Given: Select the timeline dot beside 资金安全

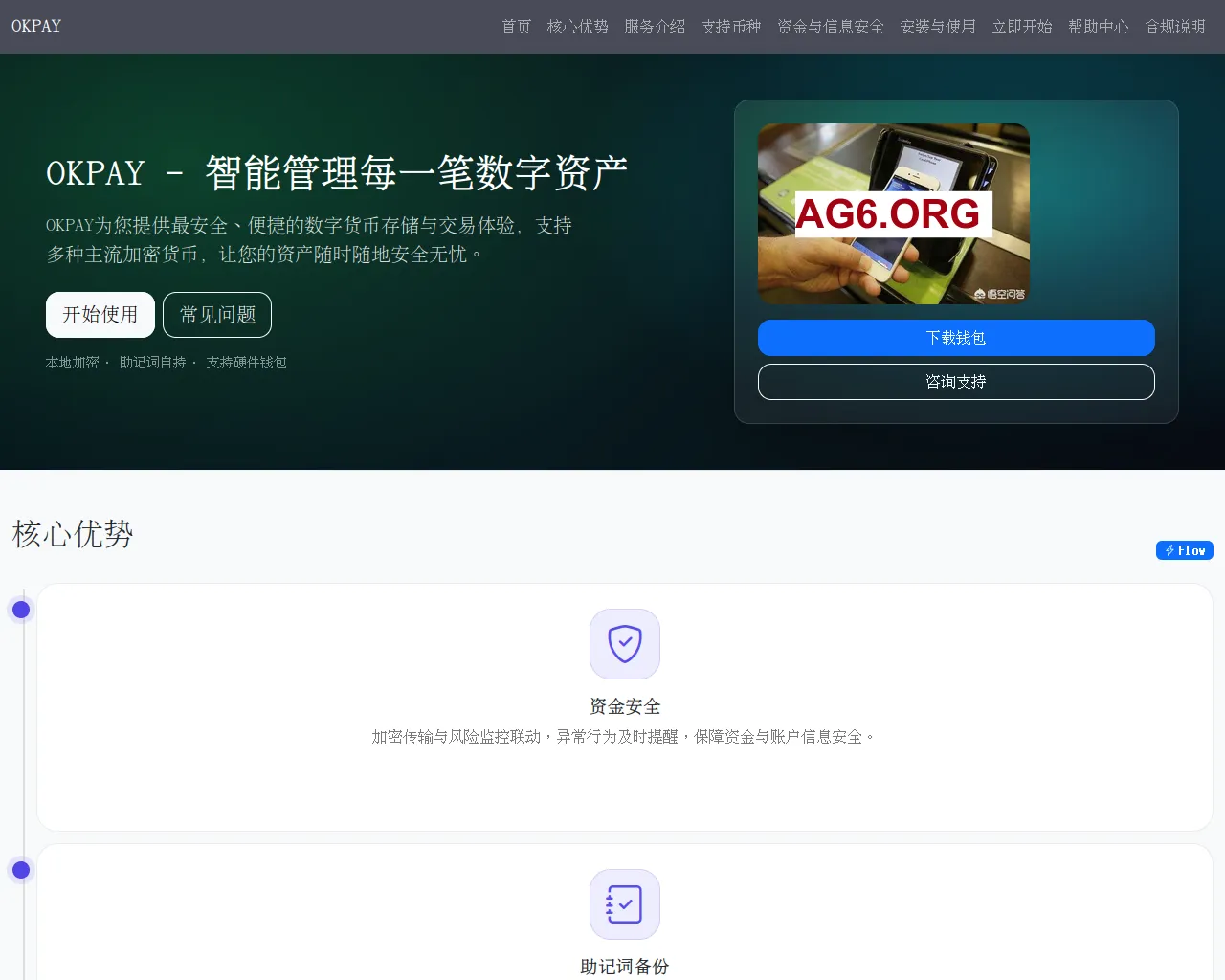Looking at the screenshot, I should pos(21,610).
